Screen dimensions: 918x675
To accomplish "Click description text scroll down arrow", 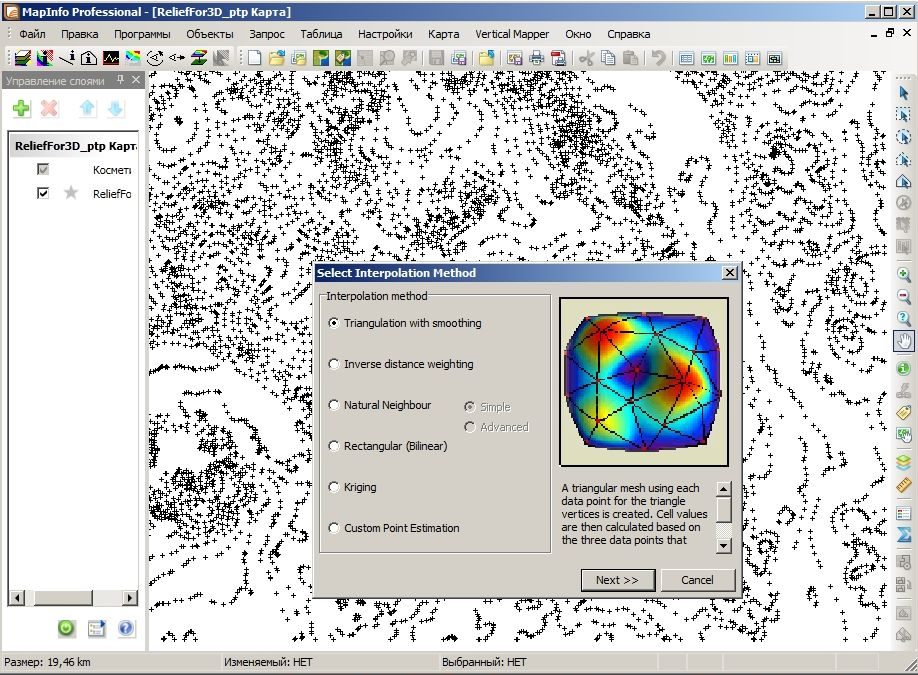I will [x=724, y=546].
